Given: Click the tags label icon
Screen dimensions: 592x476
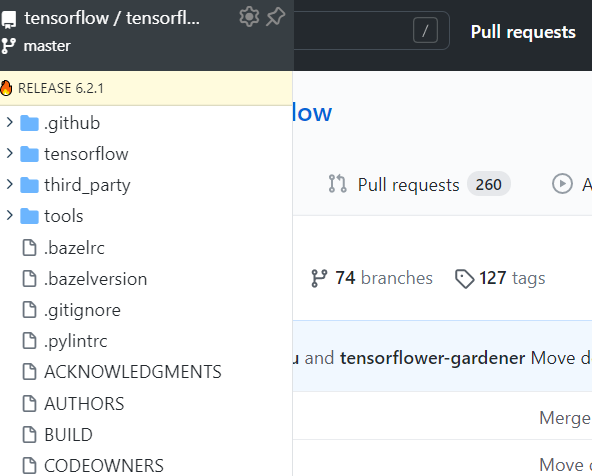Looking at the screenshot, I should 464,279.
